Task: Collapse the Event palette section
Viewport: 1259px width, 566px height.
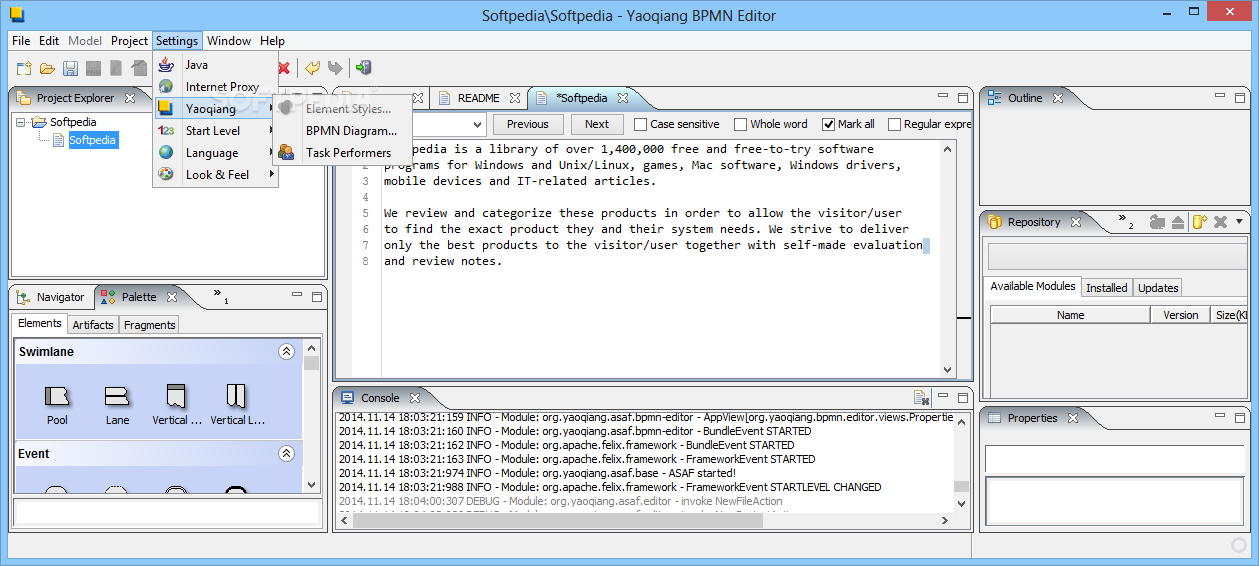Action: 287,454
